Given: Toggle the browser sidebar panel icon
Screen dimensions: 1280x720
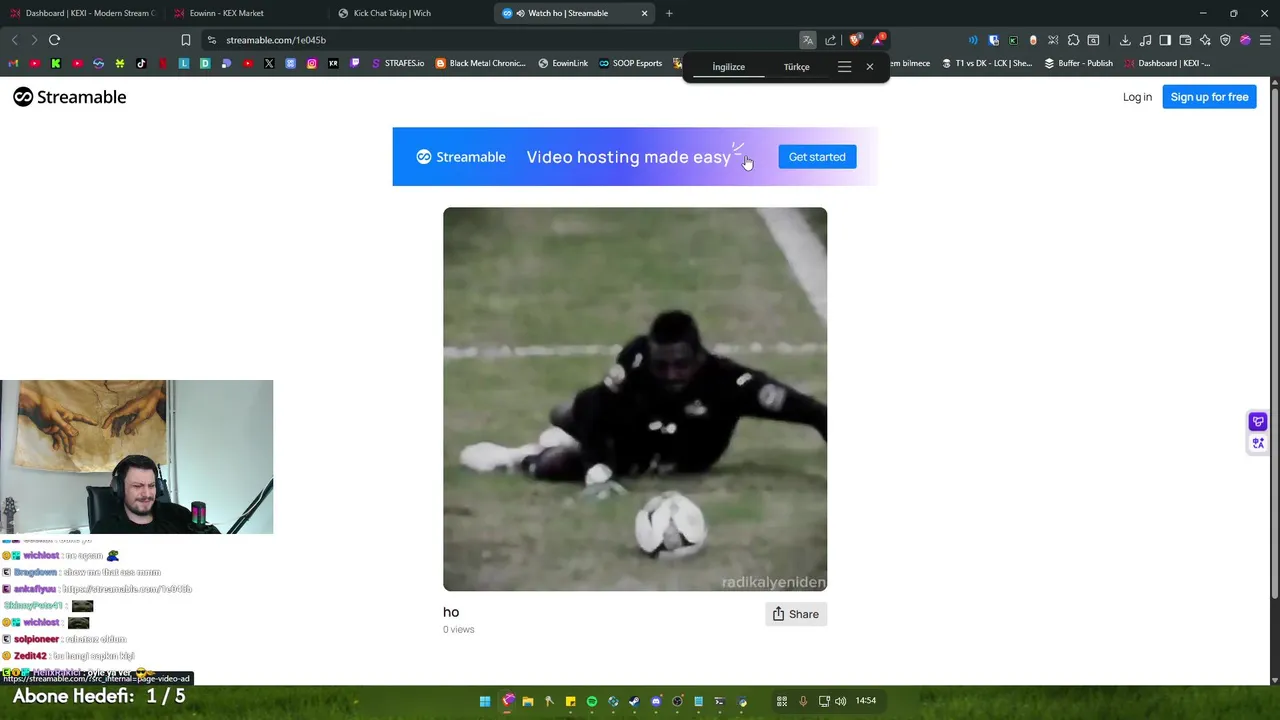Looking at the screenshot, I should [x=1165, y=40].
